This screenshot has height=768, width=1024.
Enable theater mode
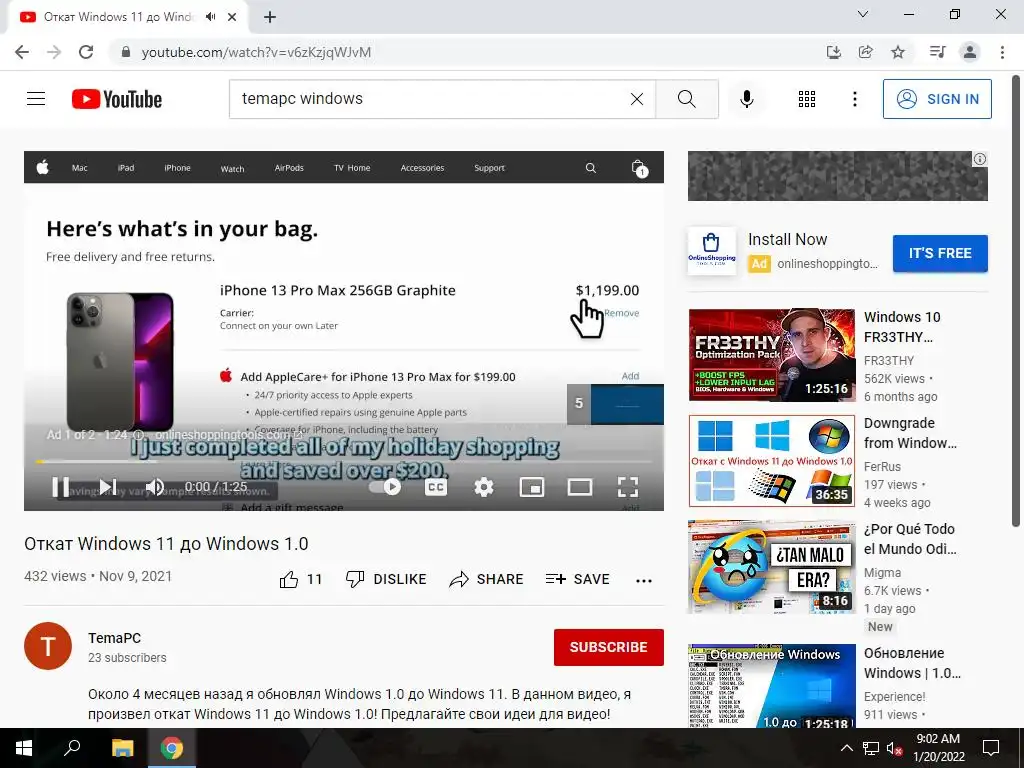580,487
